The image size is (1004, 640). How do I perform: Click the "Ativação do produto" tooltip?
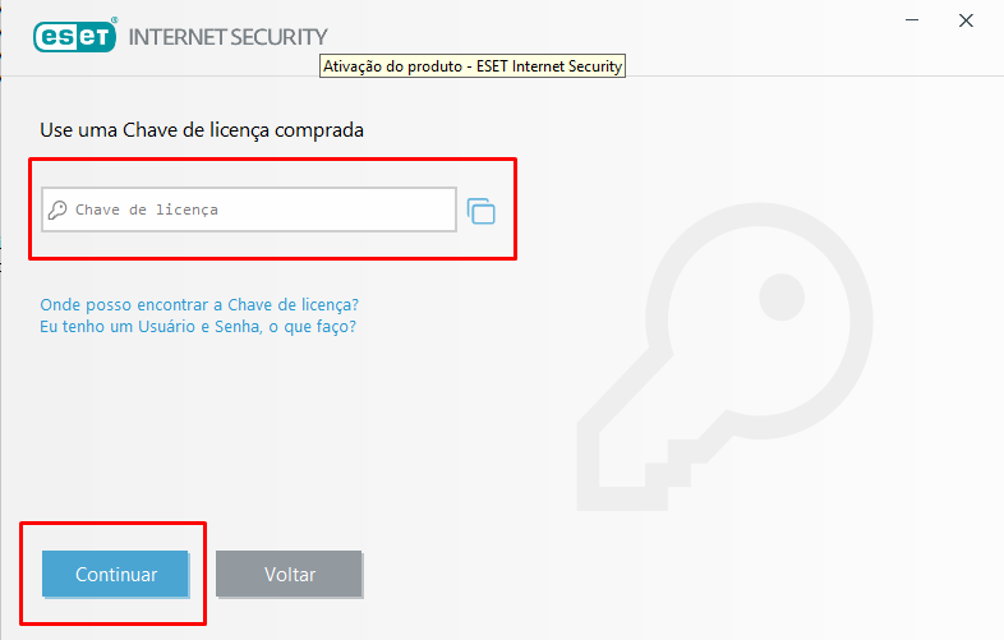[472, 67]
